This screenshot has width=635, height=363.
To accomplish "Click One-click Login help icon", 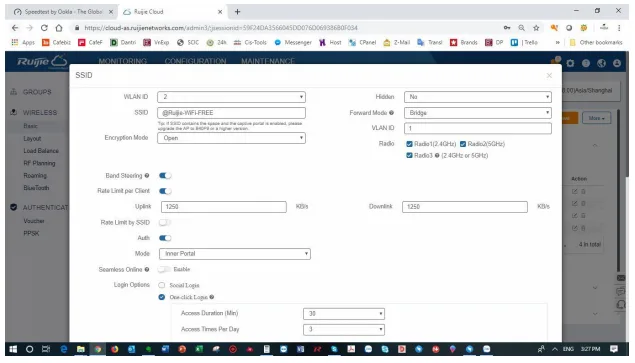I will pyautogui.click(x=211, y=297).
